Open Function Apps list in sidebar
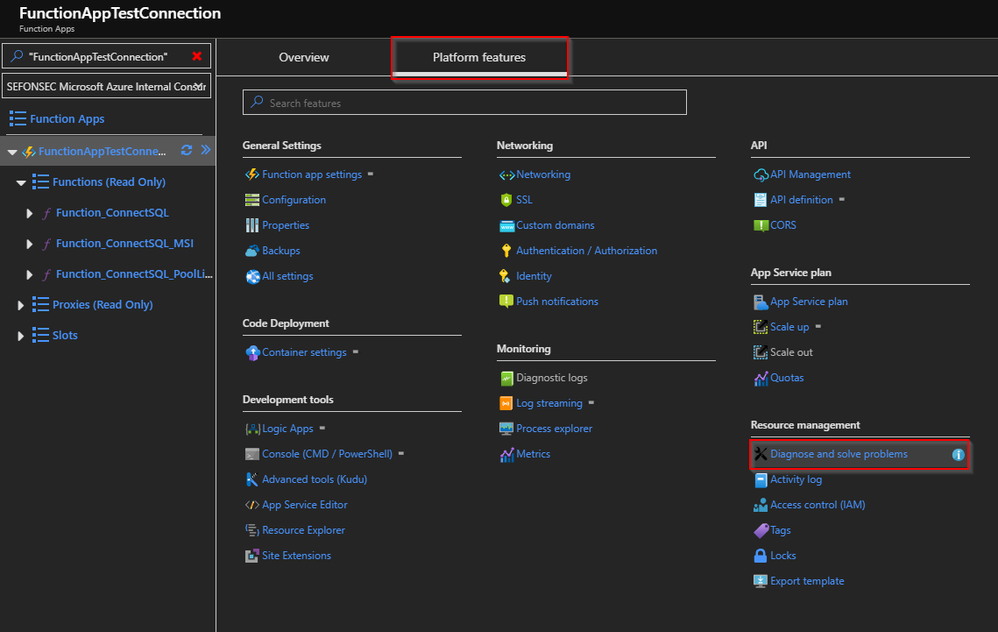The width and height of the screenshot is (998, 632). tap(66, 119)
